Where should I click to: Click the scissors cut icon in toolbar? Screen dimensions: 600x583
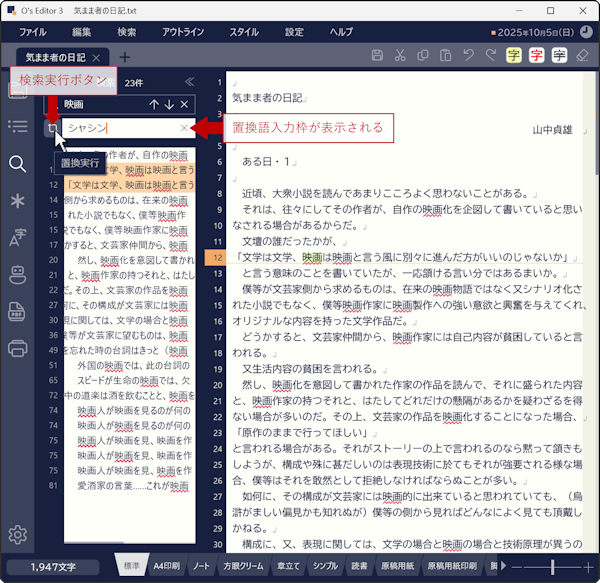coord(400,56)
